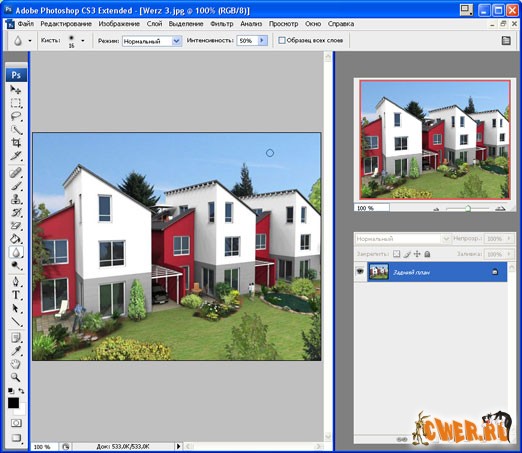Toggle lock transparent pixels in layers panel
The width and height of the screenshot is (522, 453).
(x=396, y=254)
